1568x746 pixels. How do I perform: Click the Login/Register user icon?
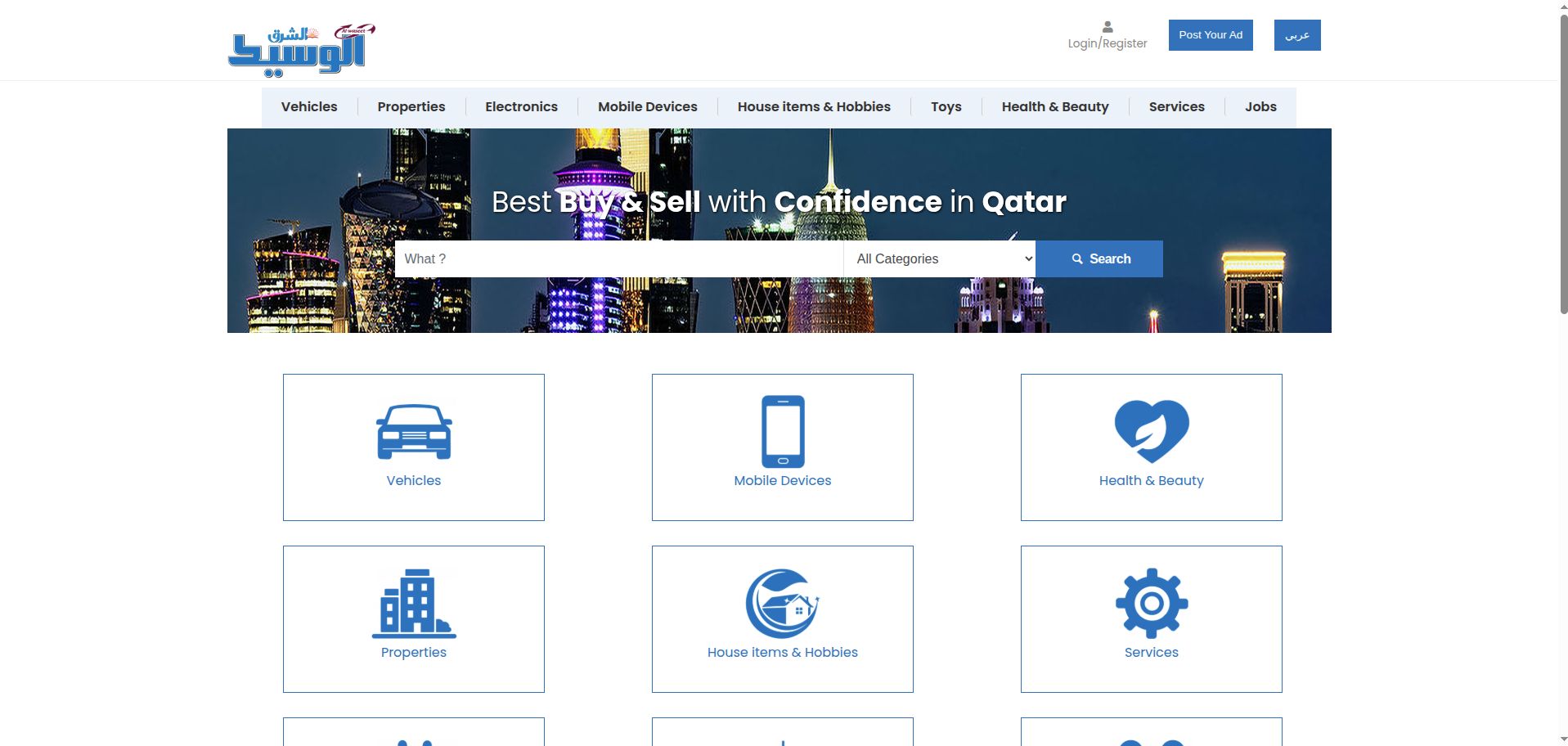(1107, 27)
